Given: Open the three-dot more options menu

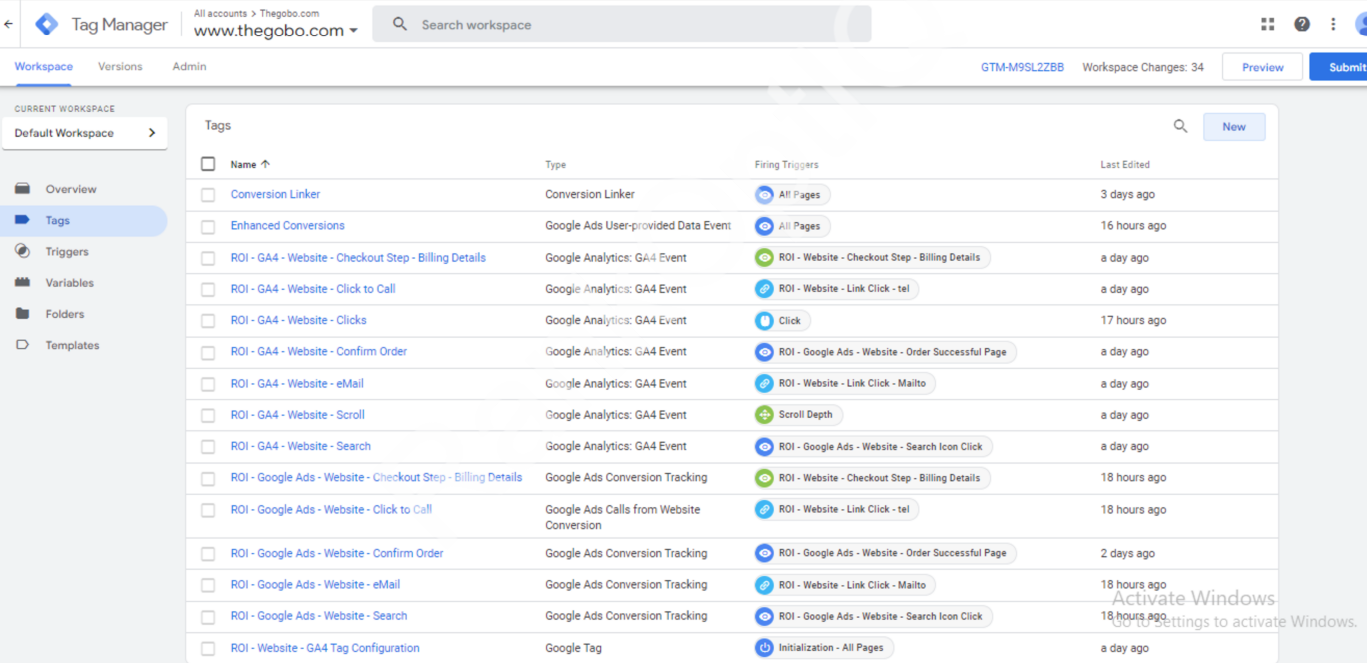Looking at the screenshot, I should point(1333,24).
